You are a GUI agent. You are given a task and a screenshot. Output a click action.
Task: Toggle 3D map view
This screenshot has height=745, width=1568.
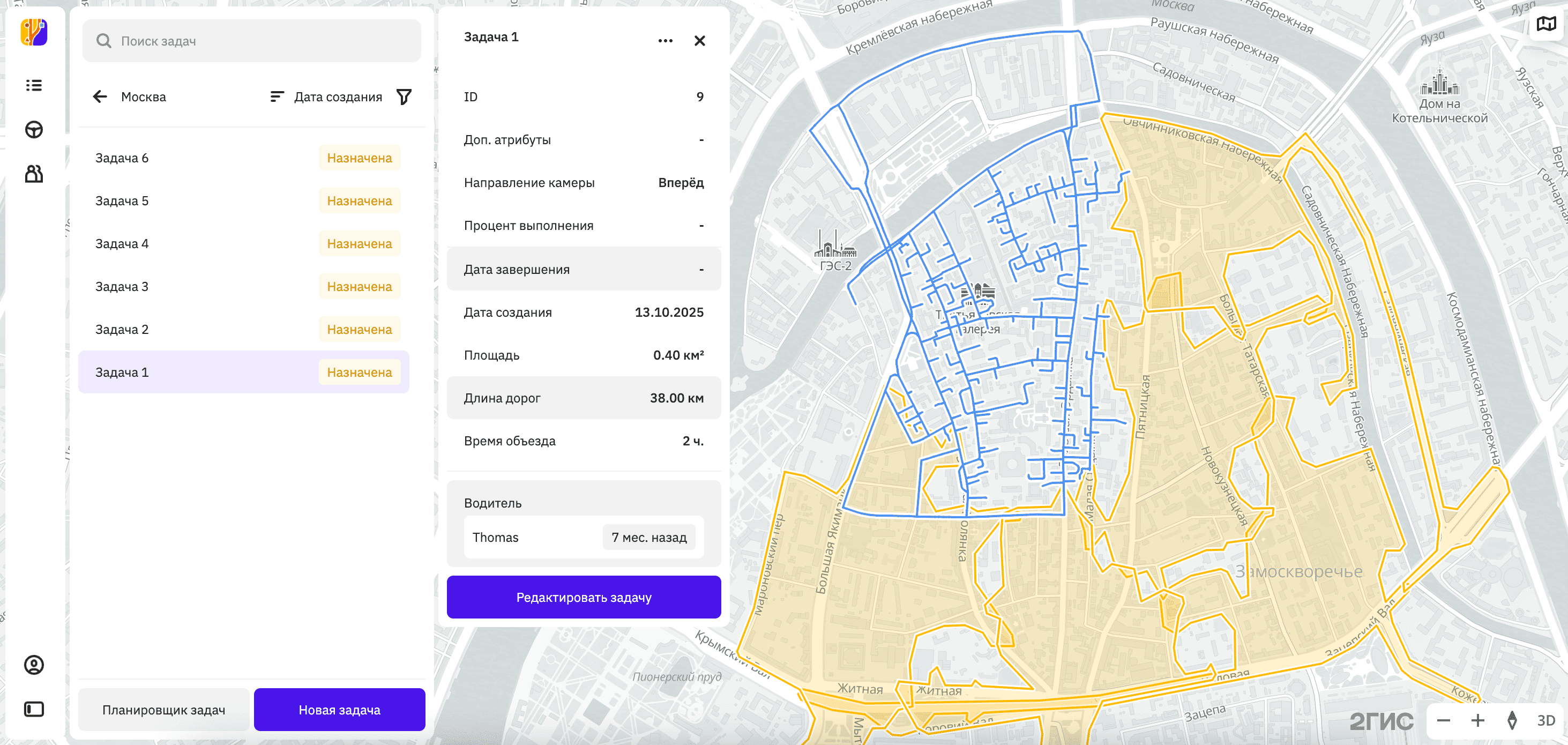[x=1545, y=721]
